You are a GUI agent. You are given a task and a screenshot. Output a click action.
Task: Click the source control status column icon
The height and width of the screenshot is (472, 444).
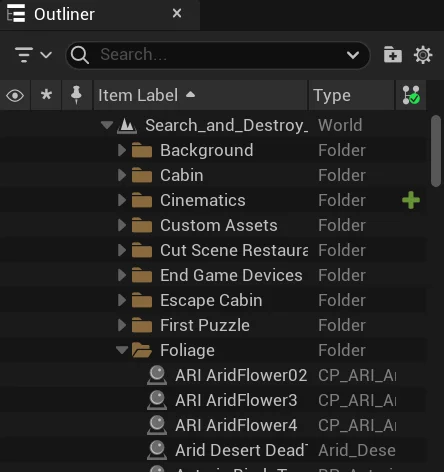411,95
